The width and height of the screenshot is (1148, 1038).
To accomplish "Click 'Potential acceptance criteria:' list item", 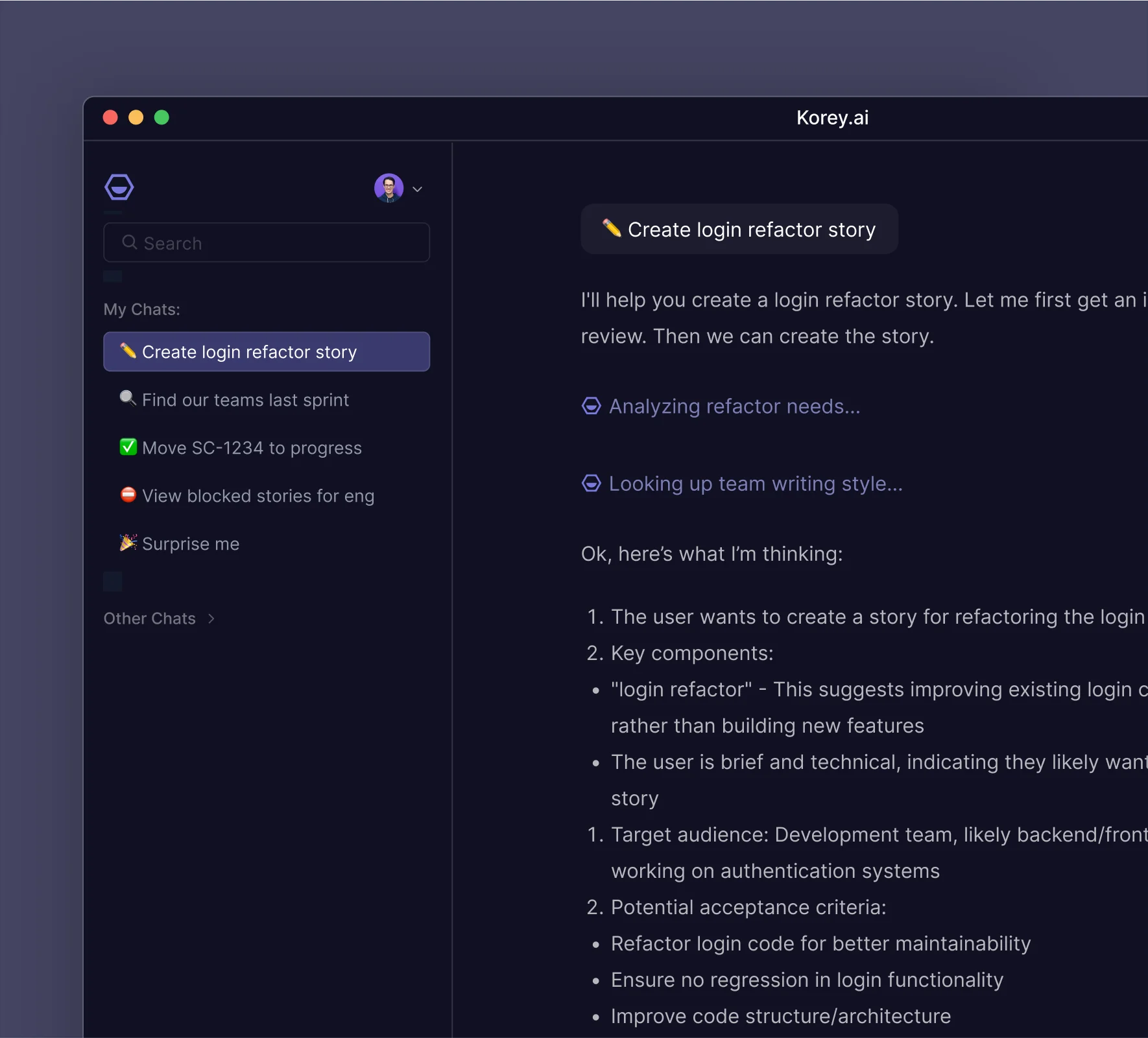I will coord(748,907).
